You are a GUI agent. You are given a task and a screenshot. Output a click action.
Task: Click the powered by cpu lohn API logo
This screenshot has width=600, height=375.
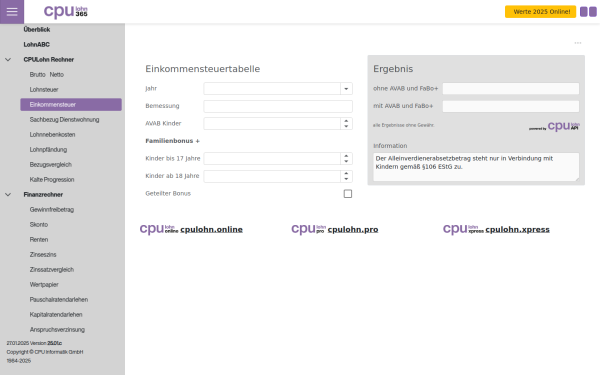tap(554, 126)
